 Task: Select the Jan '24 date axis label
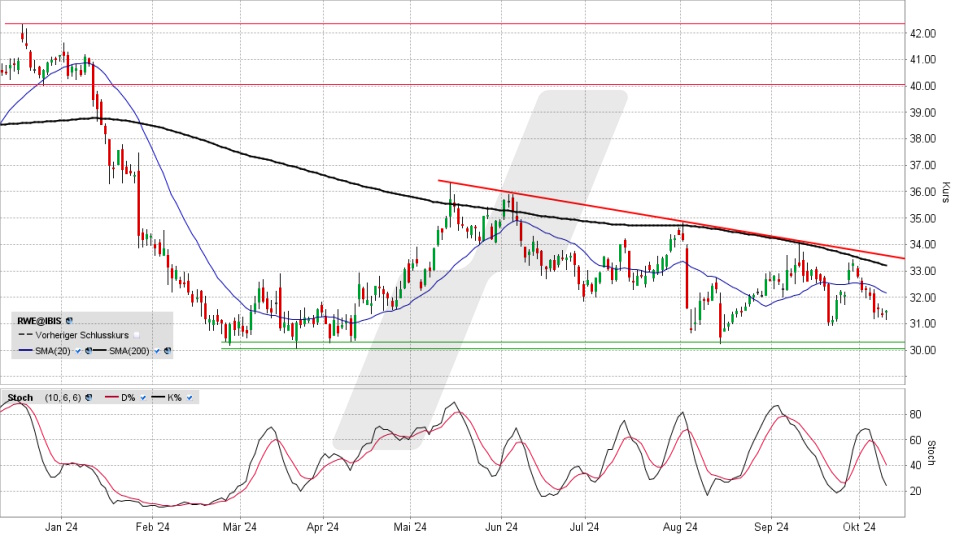tap(62, 527)
